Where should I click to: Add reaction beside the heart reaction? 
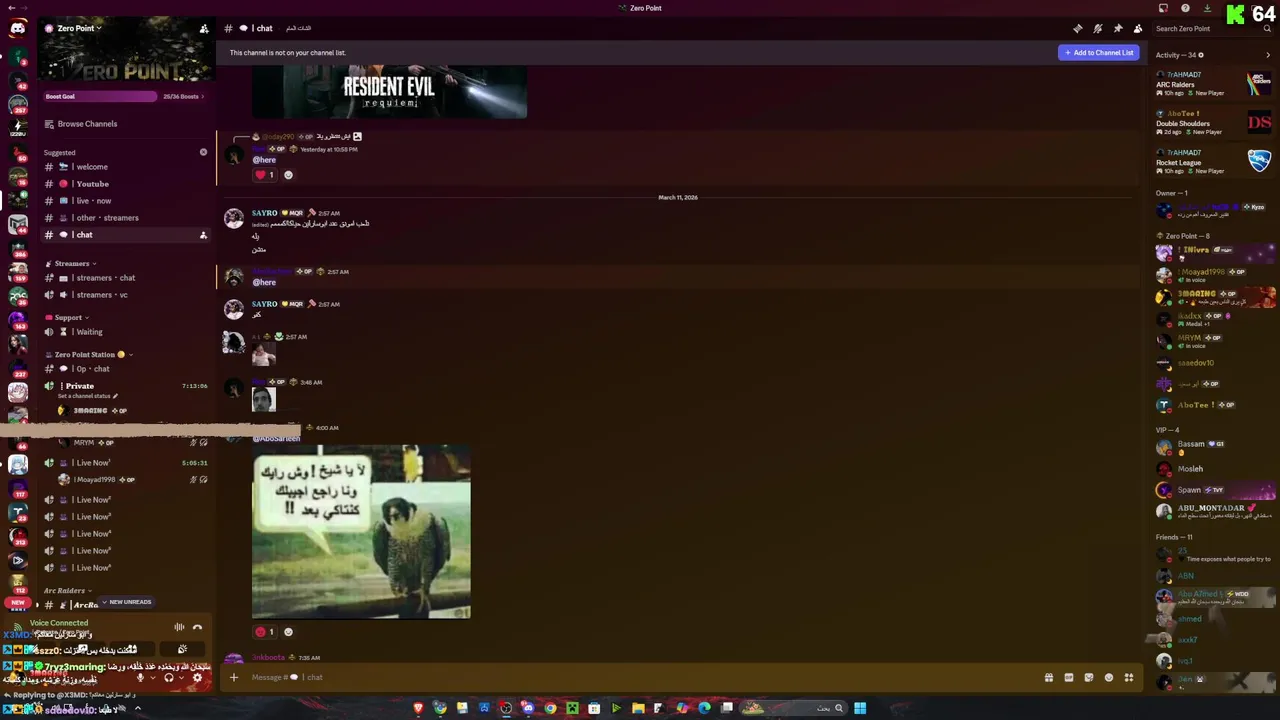(288, 175)
